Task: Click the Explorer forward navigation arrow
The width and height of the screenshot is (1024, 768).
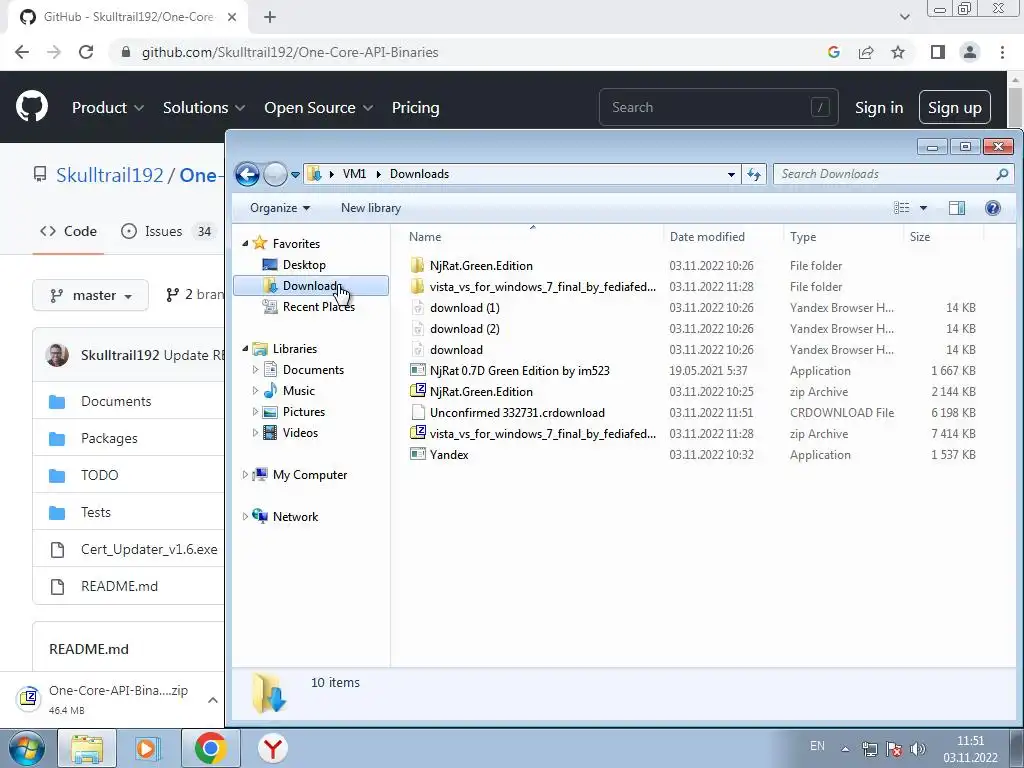Action: pyautogui.click(x=275, y=174)
